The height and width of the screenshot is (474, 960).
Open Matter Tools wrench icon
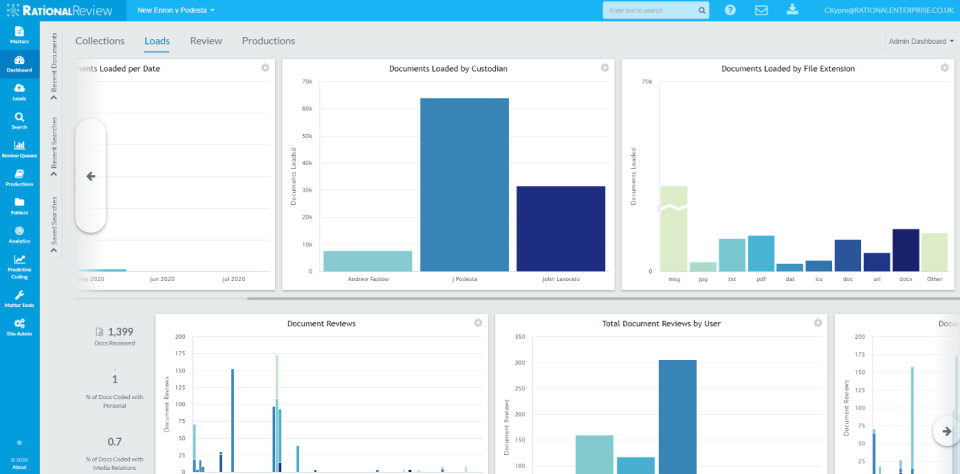19,297
